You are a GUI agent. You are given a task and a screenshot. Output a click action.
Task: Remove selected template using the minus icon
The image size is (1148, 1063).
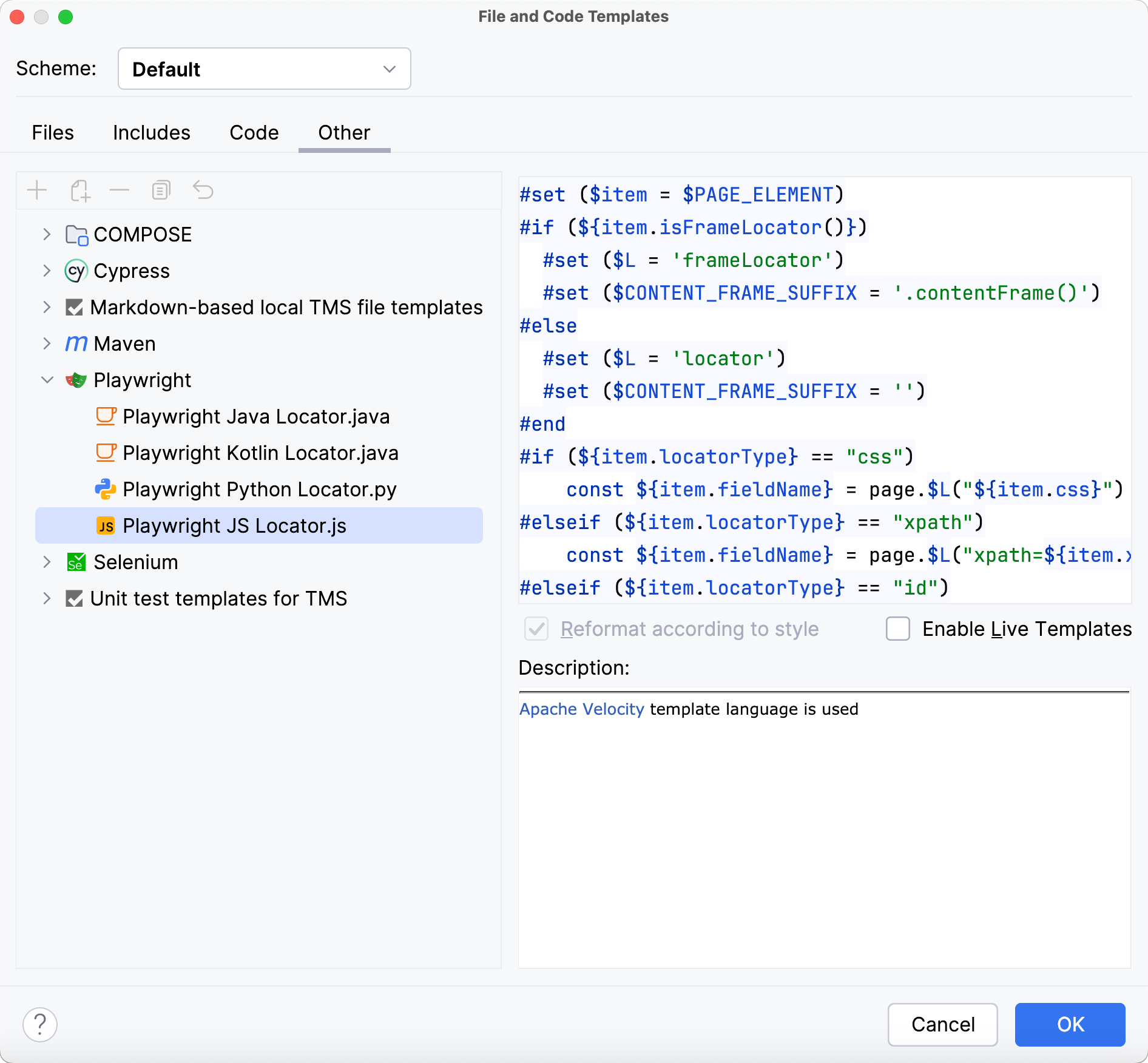click(119, 190)
